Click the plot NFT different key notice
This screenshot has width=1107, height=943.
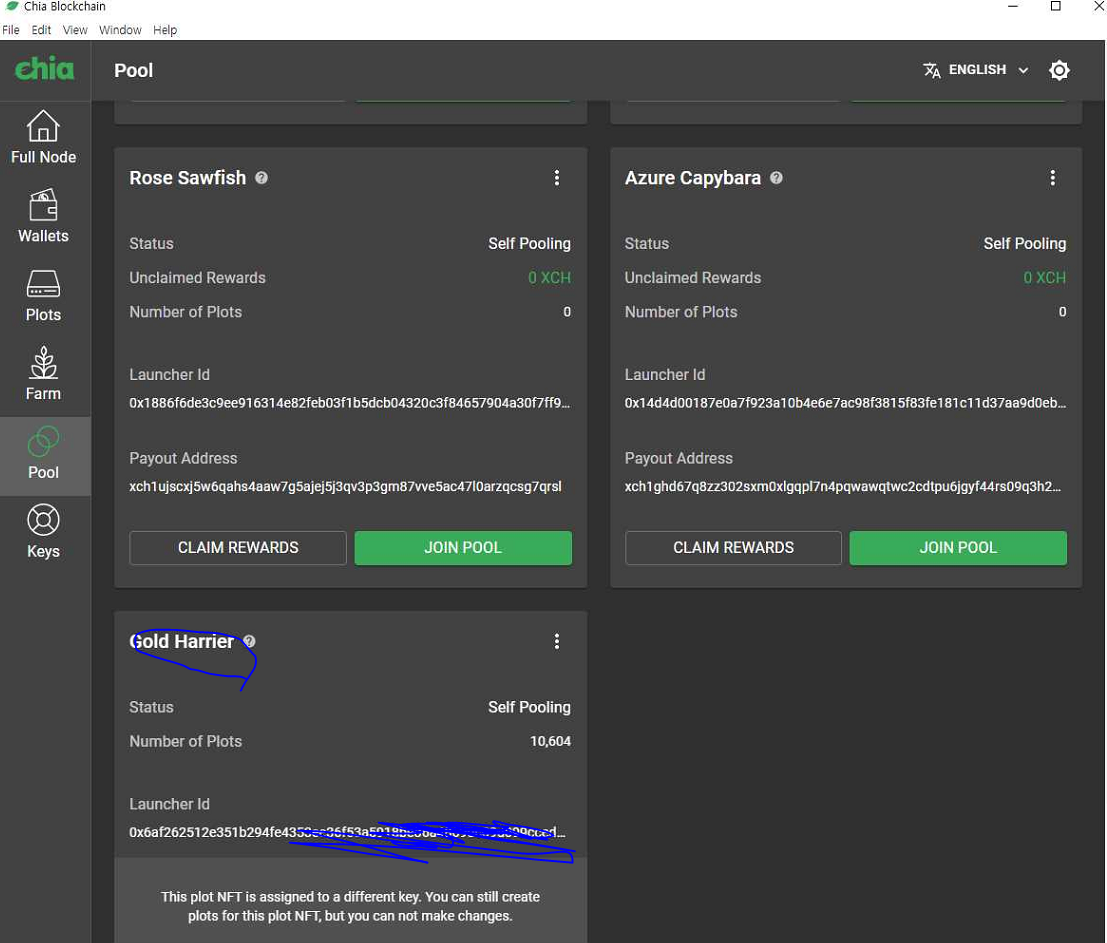pos(350,906)
